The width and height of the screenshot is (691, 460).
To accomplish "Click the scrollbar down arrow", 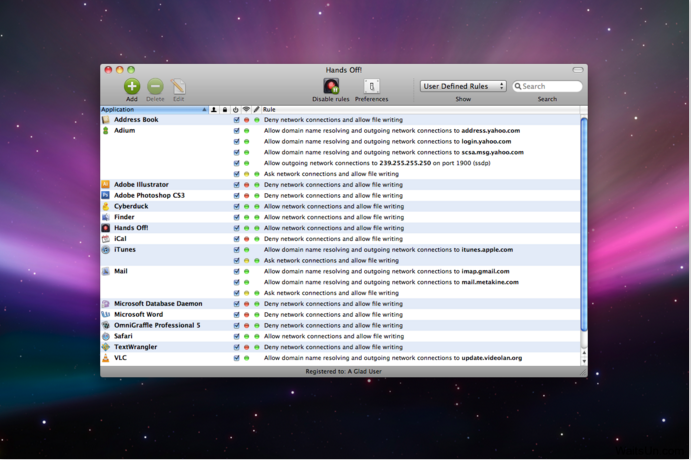I will [584, 361].
